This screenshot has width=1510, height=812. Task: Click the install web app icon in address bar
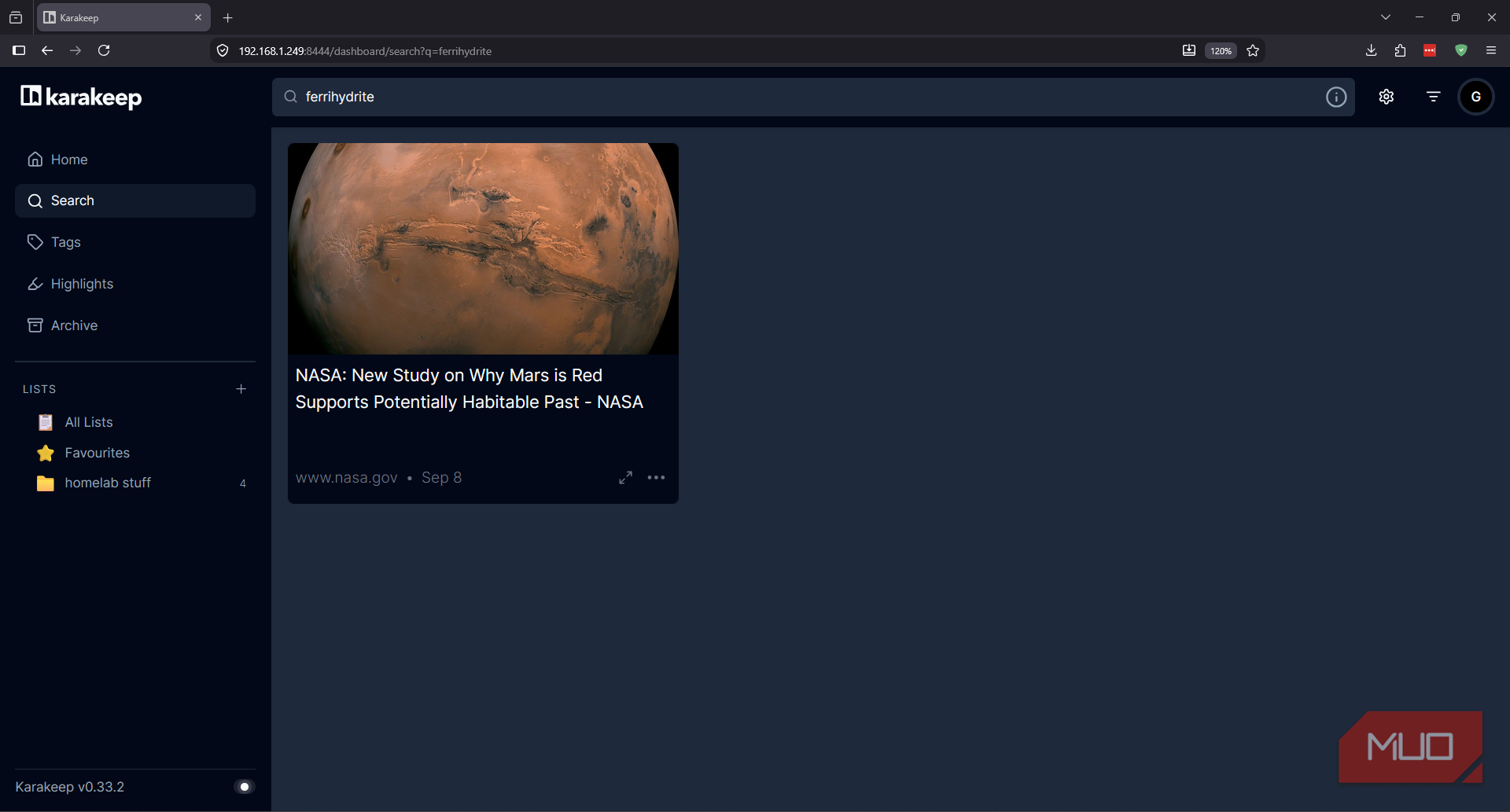(x=1189, y=51)
